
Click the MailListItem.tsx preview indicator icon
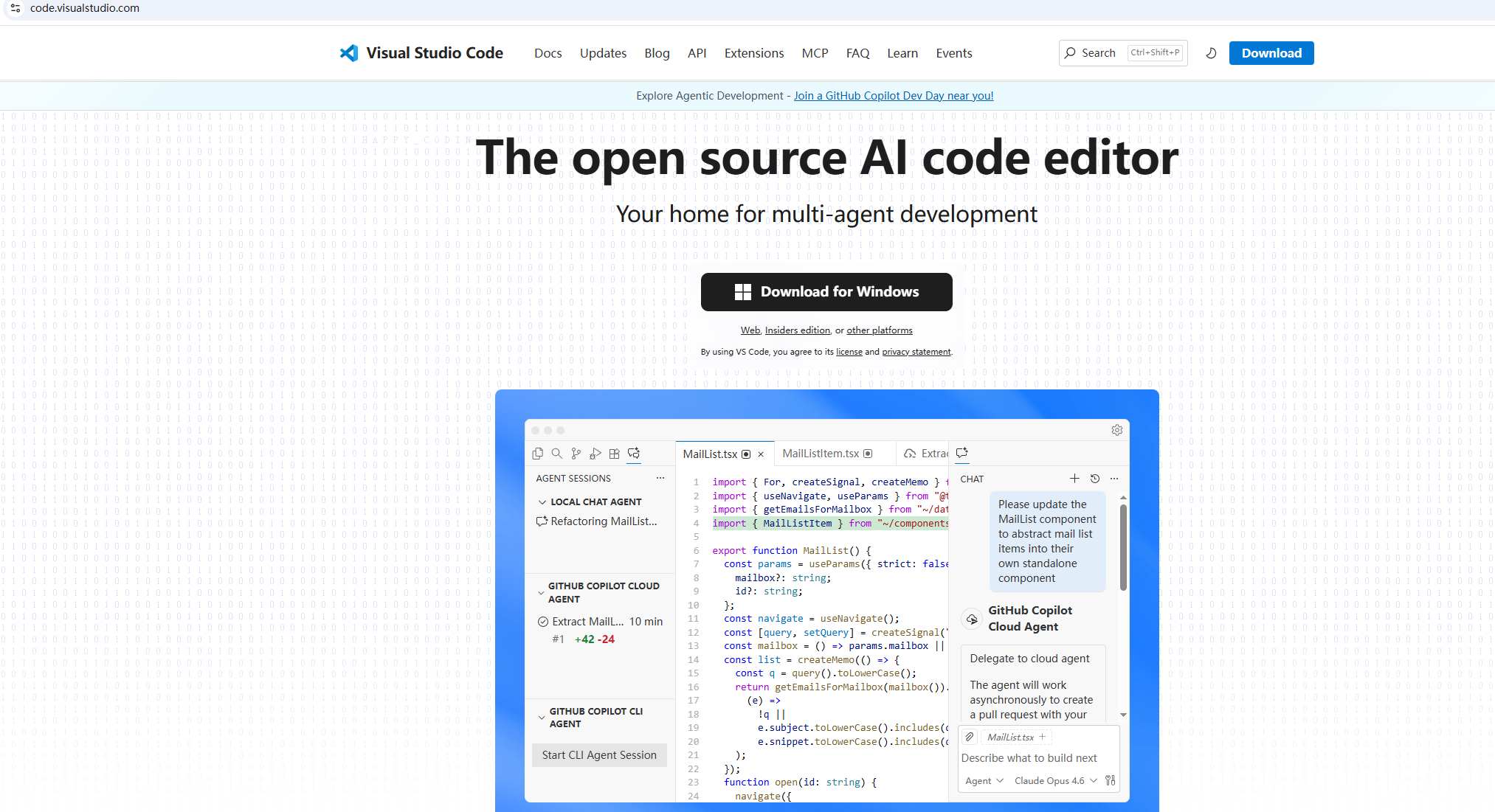click(869, 454)
